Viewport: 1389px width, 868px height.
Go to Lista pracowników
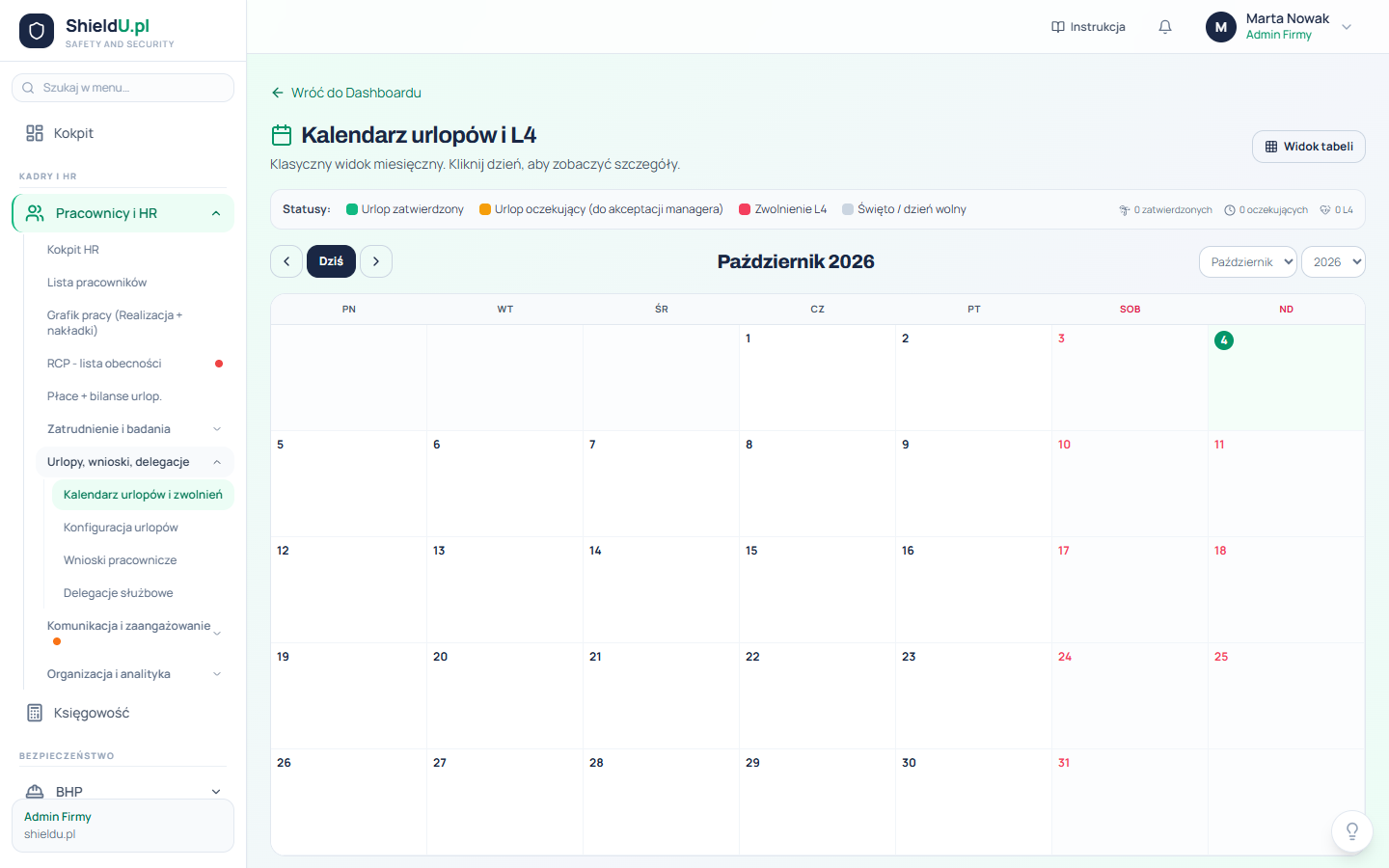pyautogui.click(x=134, y=283)
